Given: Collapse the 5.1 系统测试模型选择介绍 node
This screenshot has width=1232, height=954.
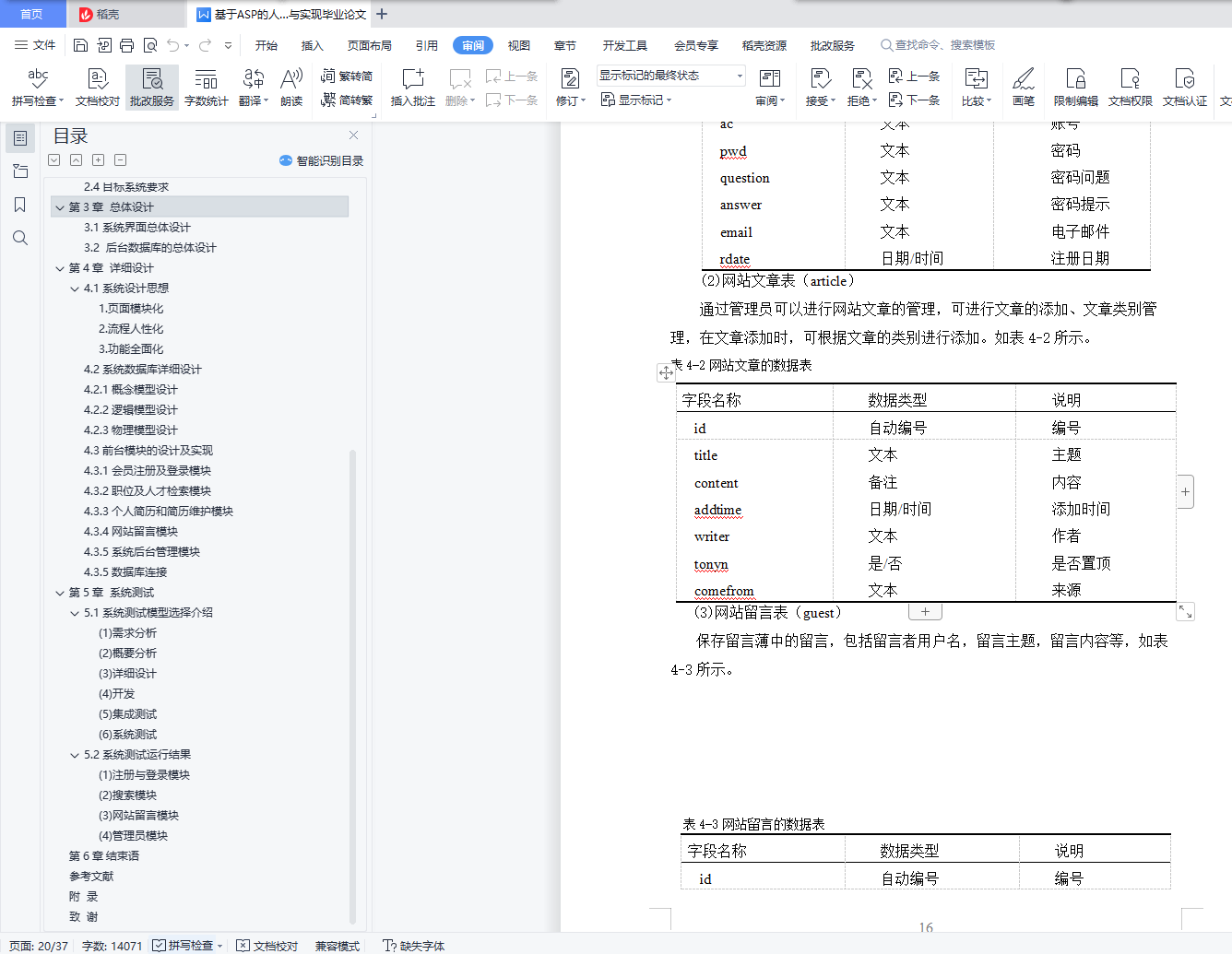Looking at the screenshot, I should (75, 613).
